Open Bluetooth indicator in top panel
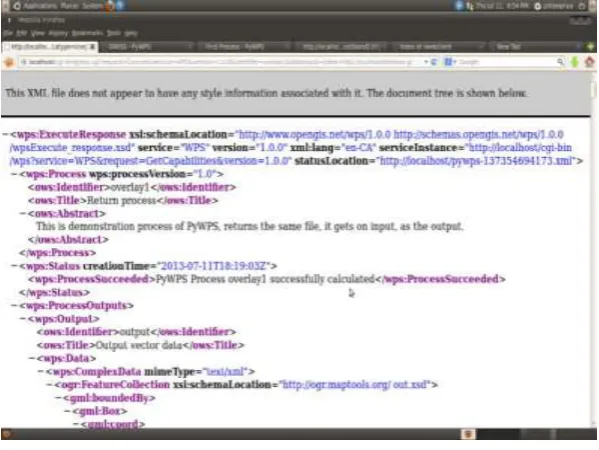This screenshot has height=450, width=599. point(459,6)
